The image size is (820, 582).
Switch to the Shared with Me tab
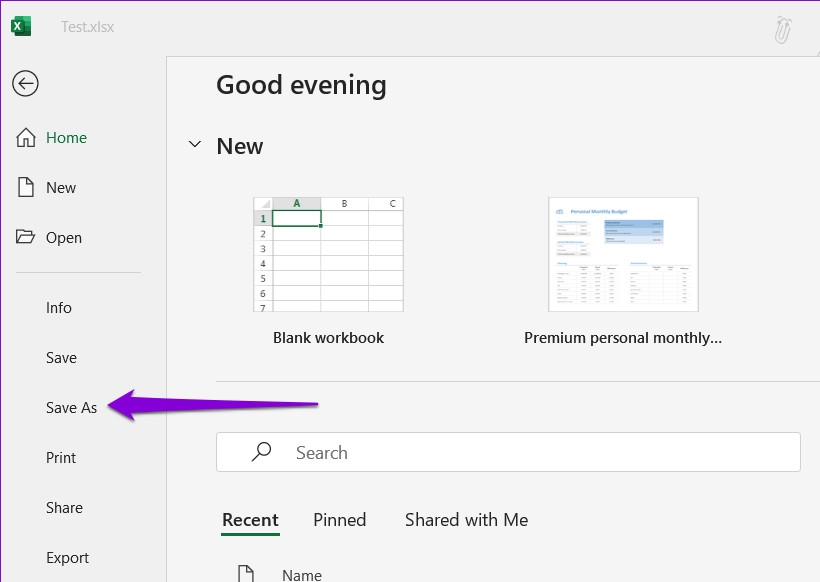click(466, 520)
